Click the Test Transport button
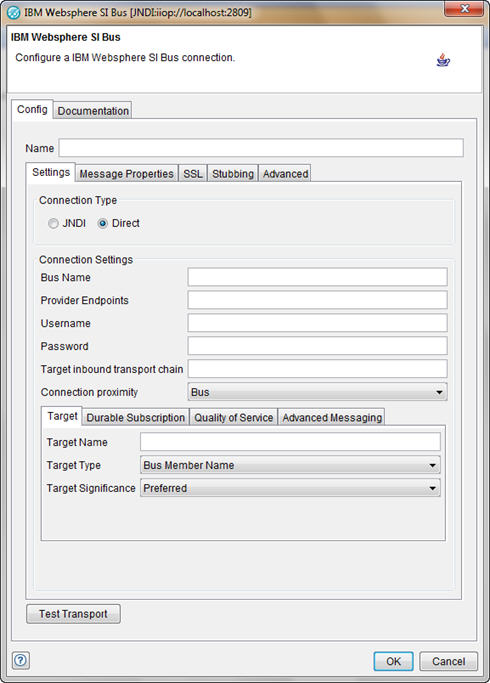 pos(73,614)
